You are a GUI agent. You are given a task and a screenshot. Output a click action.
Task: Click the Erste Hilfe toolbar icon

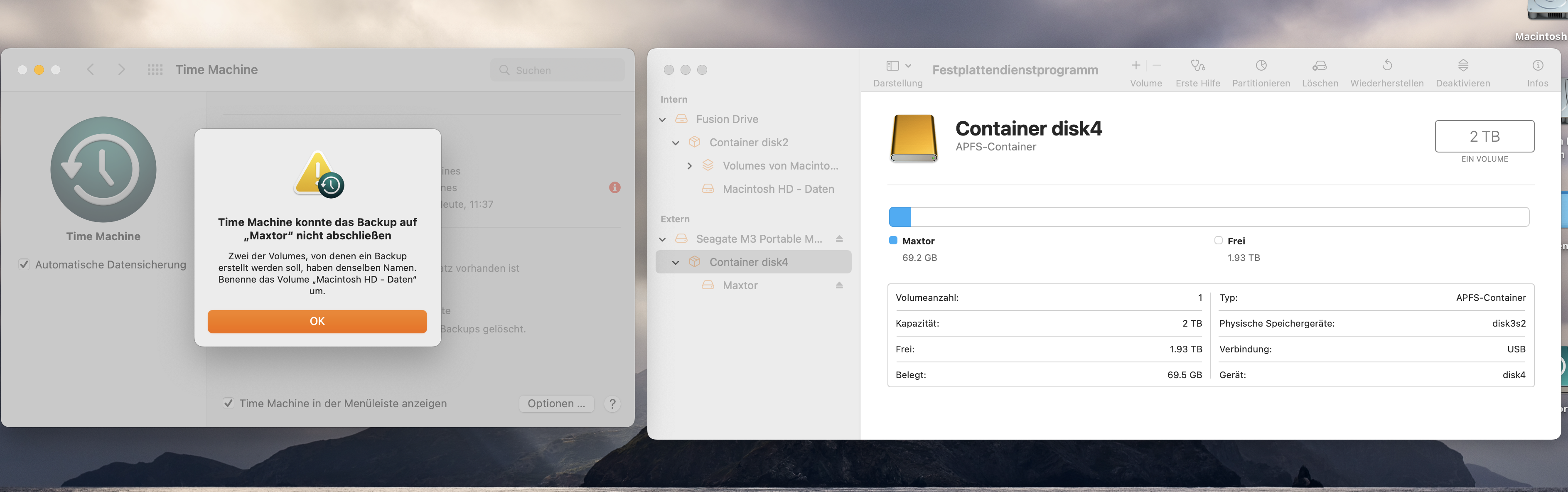pyautogui.click(x=1197, y=66)
